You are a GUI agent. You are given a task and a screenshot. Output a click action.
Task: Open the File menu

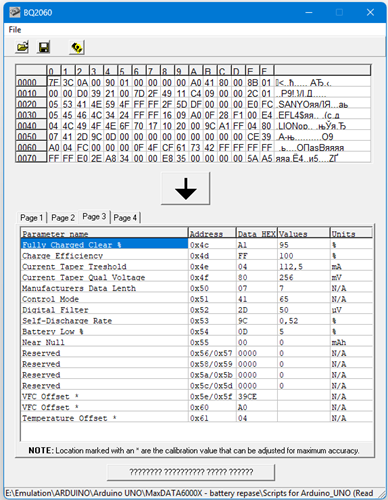tap(15, 30)
